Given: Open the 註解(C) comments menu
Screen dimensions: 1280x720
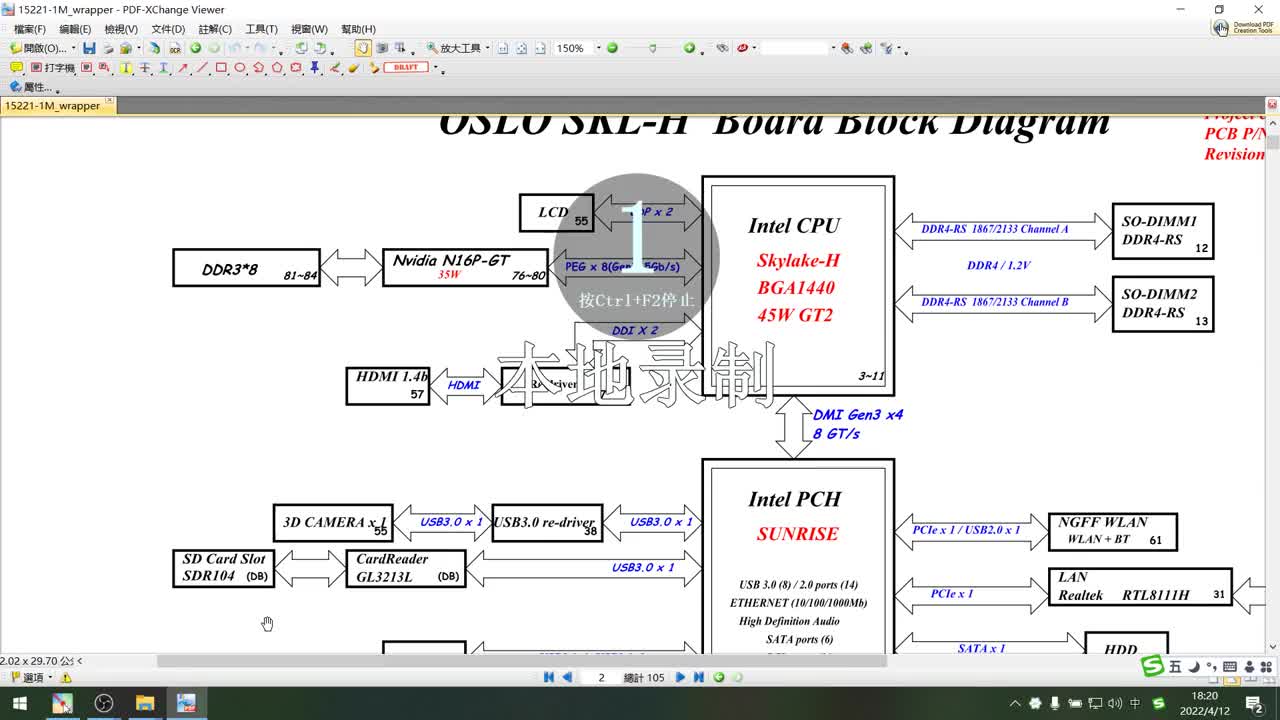Looking at the screenshot, I should [215, 29].
